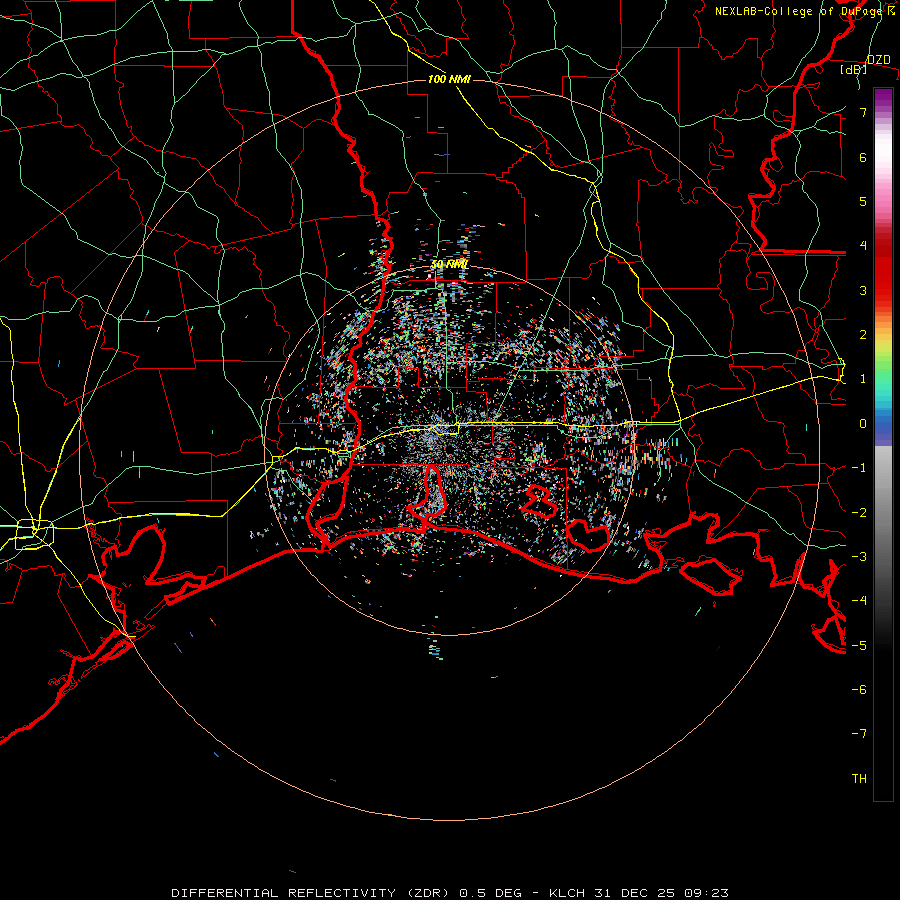Click the 5 dB scale value

[x=863, y=201]
